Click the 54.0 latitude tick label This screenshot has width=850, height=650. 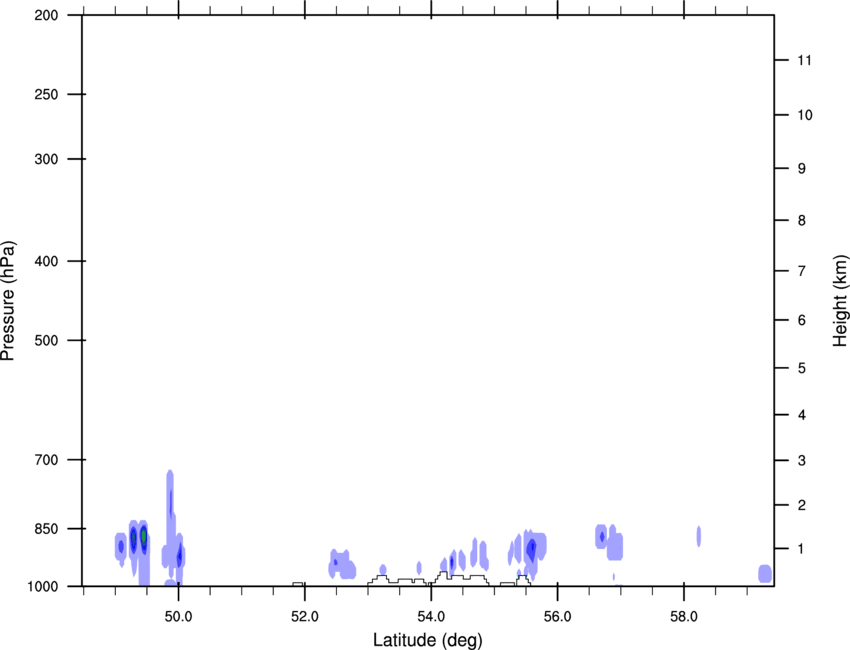click(431, 616)
